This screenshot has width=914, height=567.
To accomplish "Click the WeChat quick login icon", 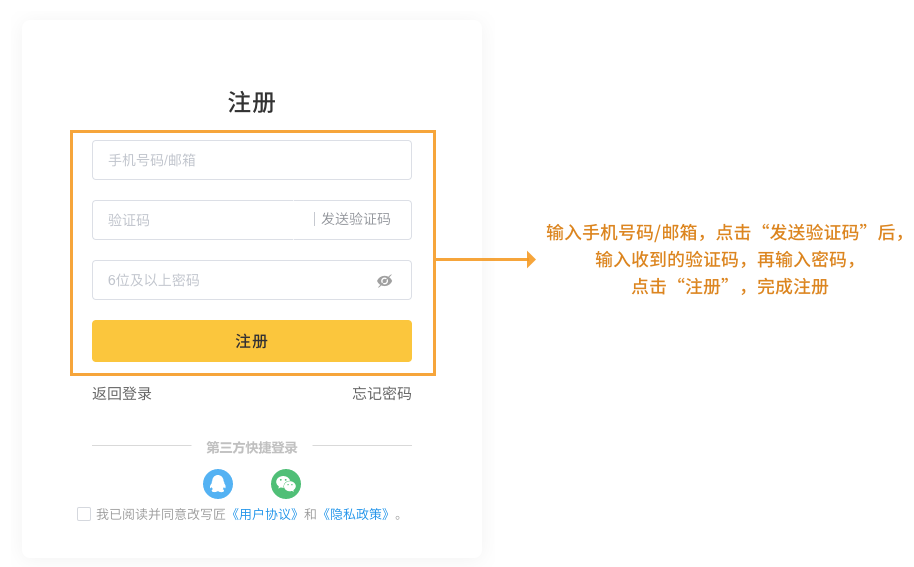I will [286, 484].
